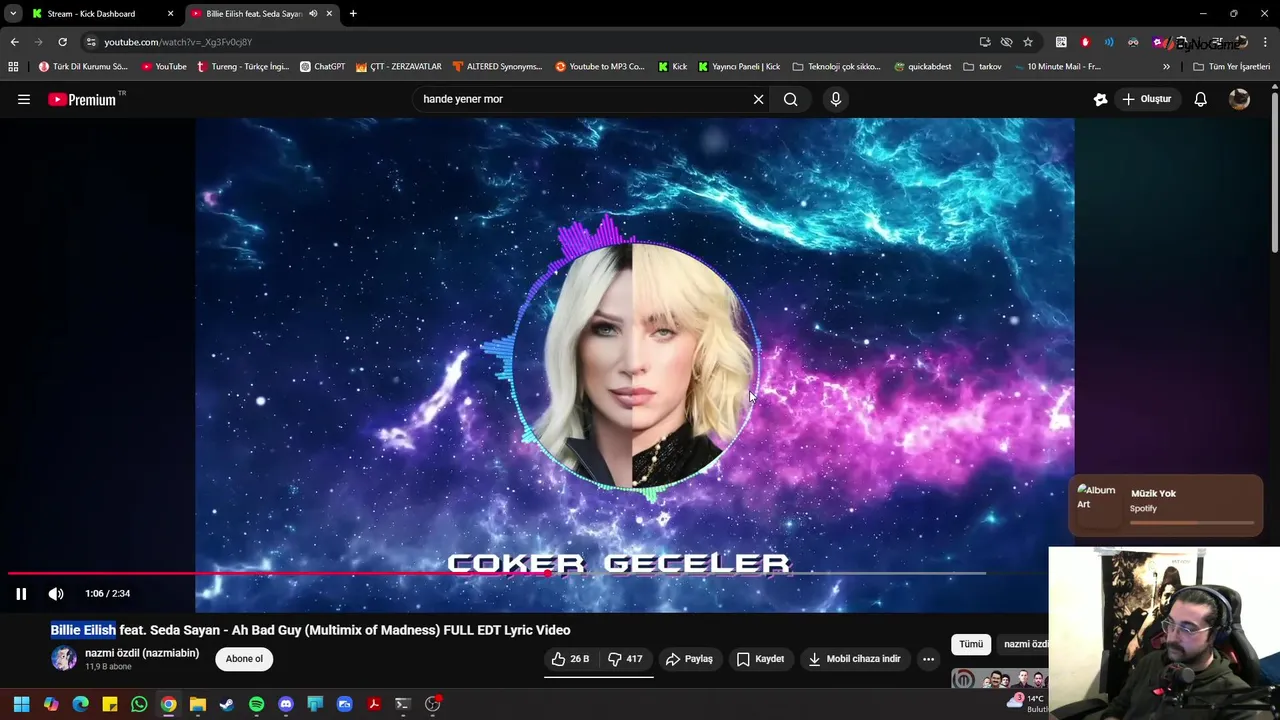Click the Spotify Müzik Yok overlay widget

point(1166,505)
